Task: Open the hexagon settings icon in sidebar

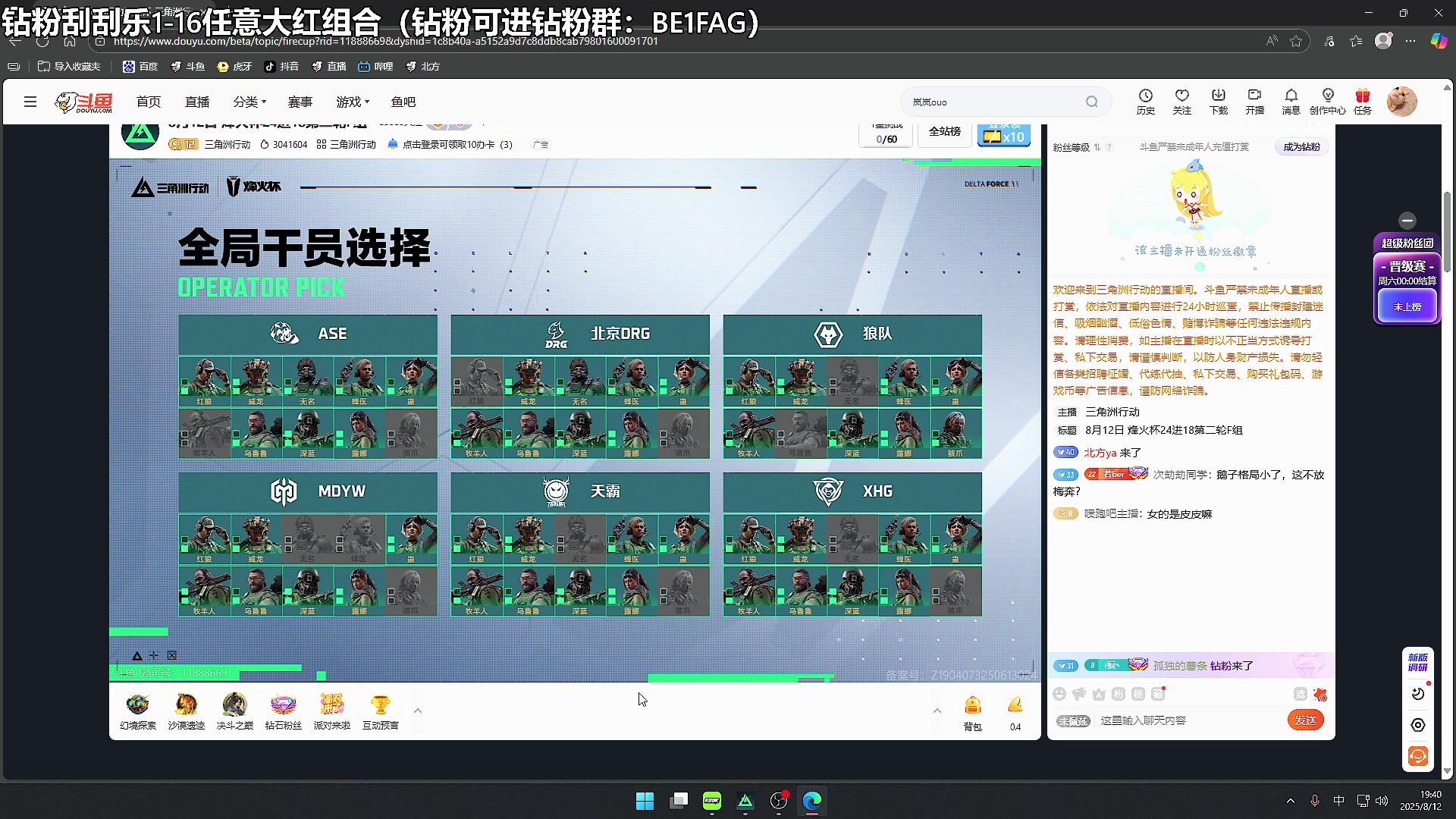Action: [x=1417, y=725]
